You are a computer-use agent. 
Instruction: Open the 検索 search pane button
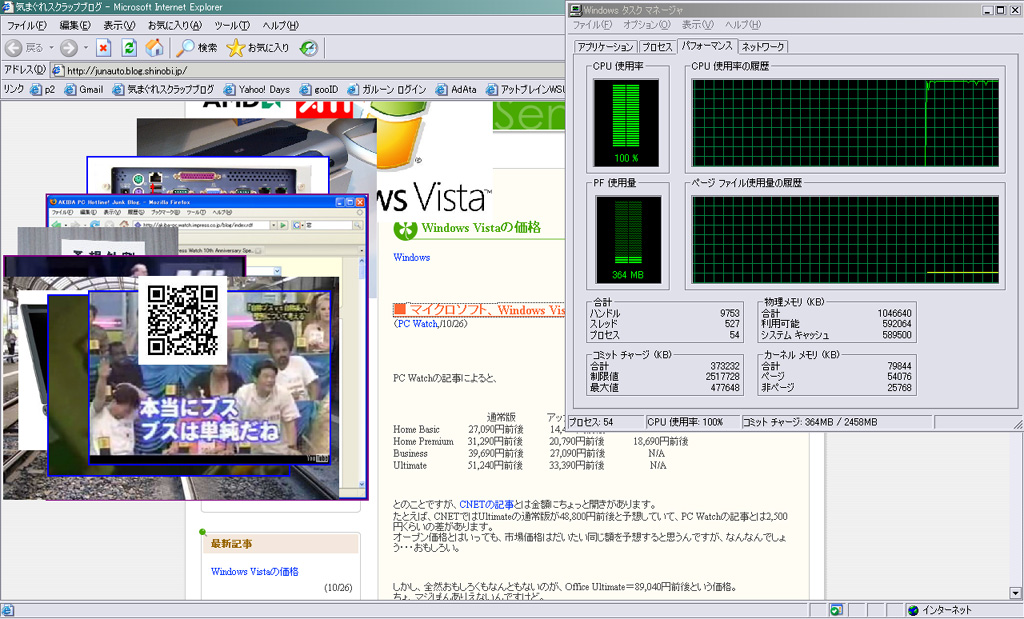coord(197,48)
